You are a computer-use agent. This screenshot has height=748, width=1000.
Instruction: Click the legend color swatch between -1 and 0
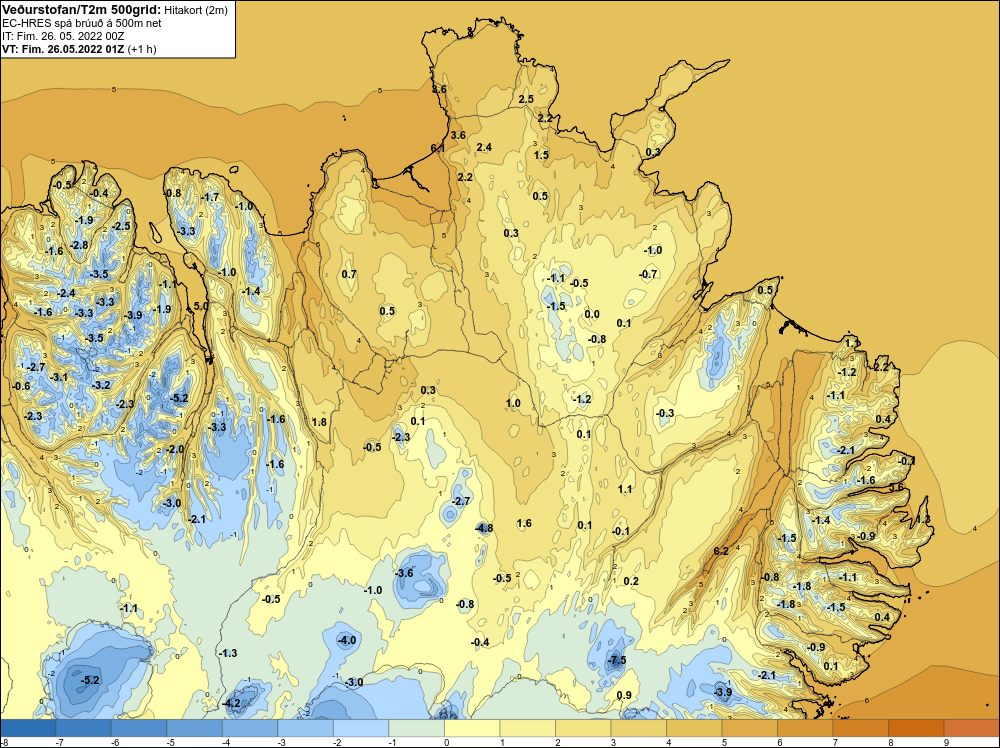[x=416, y=728]
